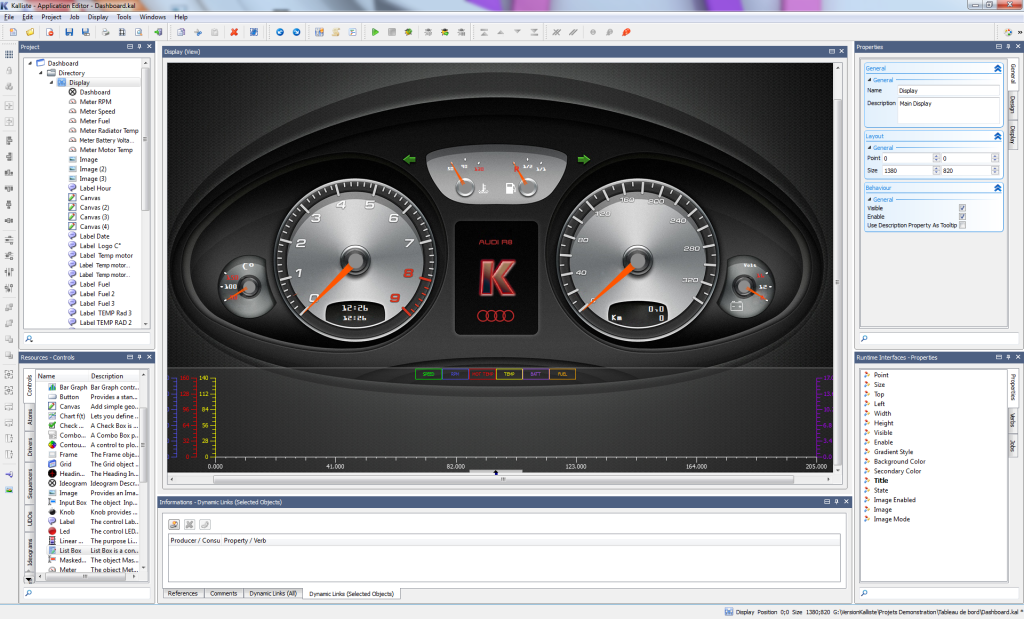Screen dimensions: 1024x619
Task: Switch to the Comments tab
Action: (223, 594)
